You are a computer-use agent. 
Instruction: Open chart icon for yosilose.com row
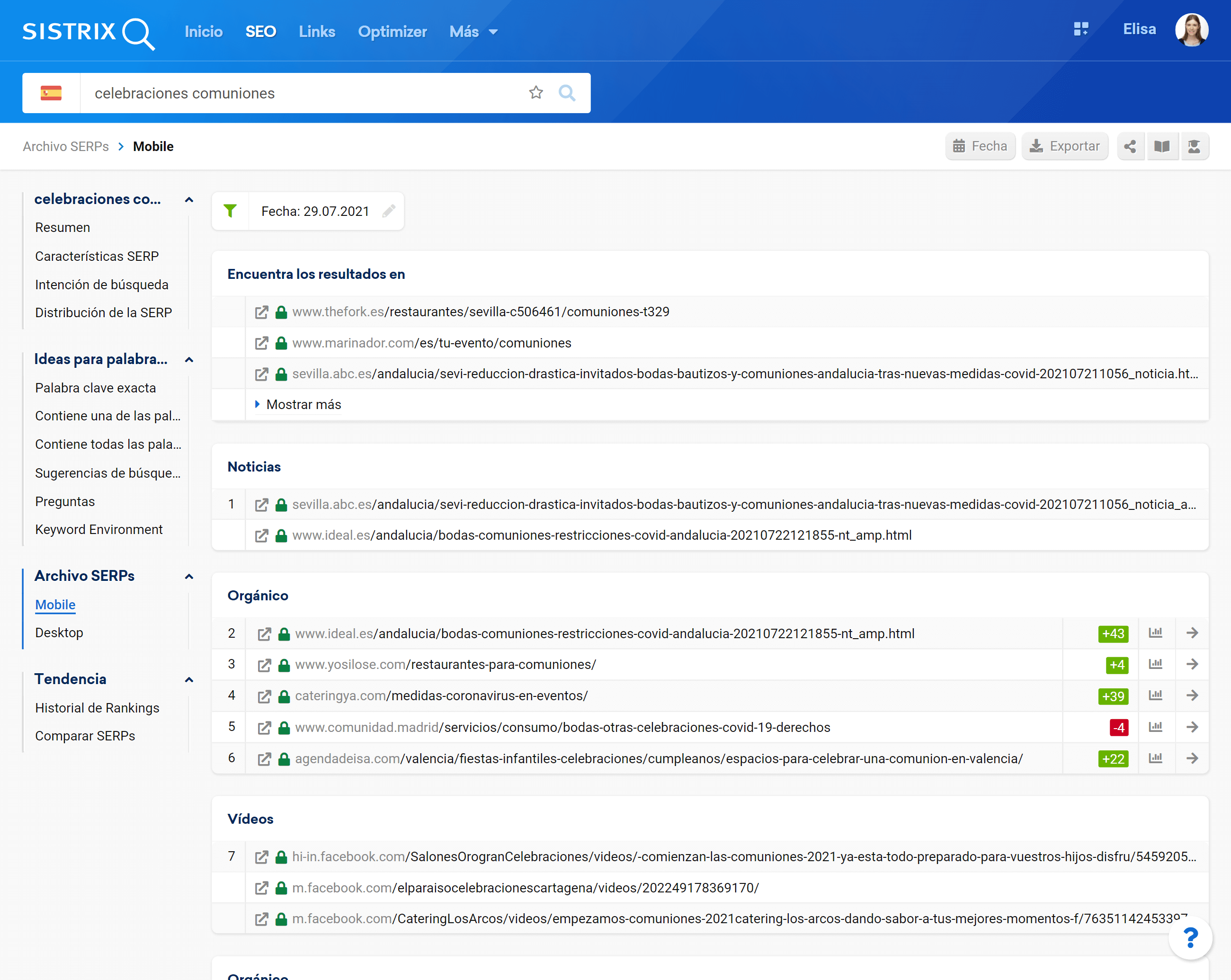pos(1156,664)
